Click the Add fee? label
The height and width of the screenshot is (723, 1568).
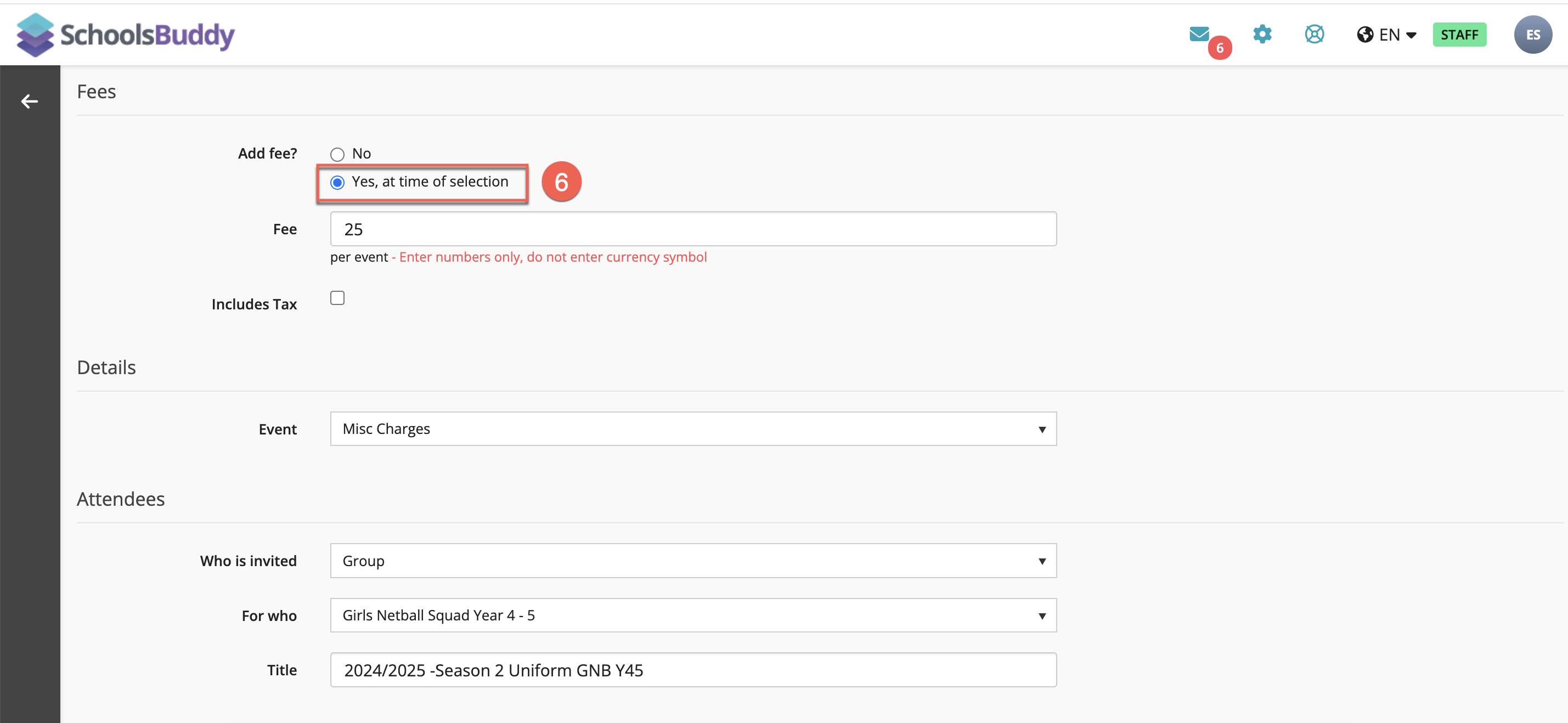tap(267, 154)
